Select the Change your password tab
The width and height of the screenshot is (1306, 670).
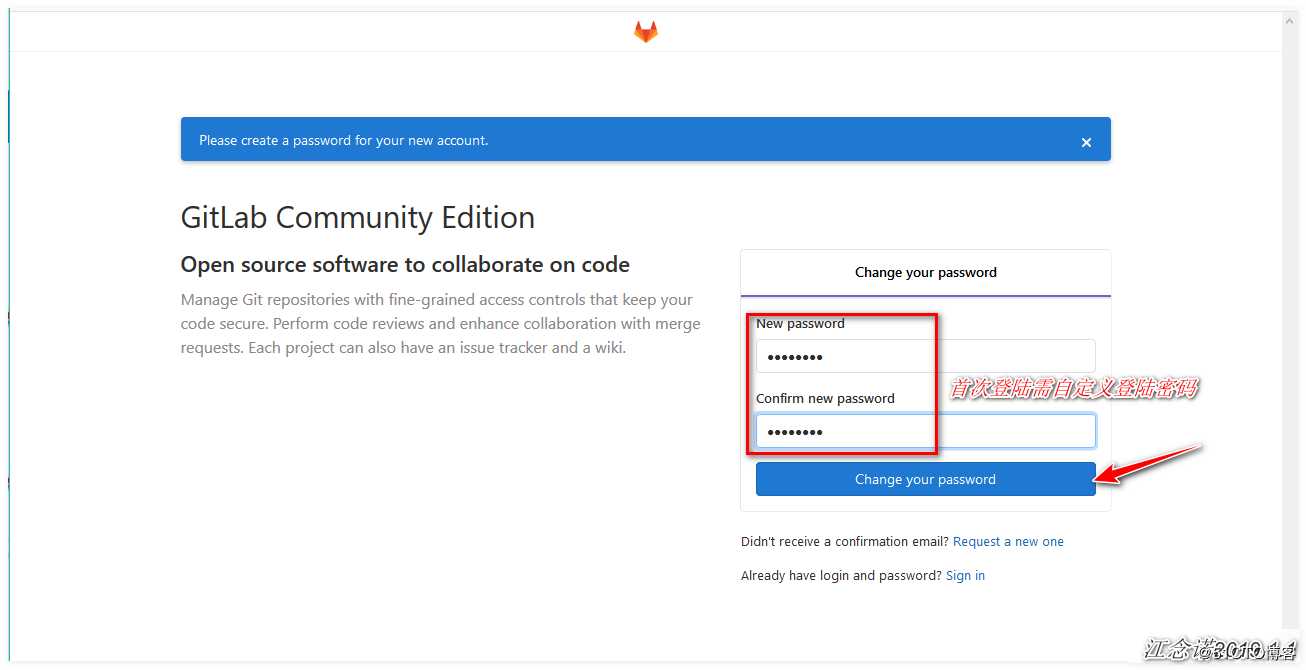(x=925, y=272)
